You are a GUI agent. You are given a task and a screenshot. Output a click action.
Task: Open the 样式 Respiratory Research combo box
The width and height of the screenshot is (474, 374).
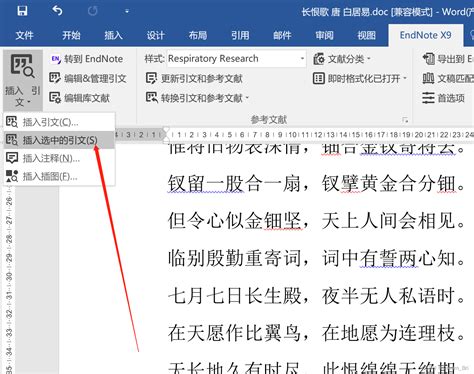pyautogui.click(x=236, y=59)
